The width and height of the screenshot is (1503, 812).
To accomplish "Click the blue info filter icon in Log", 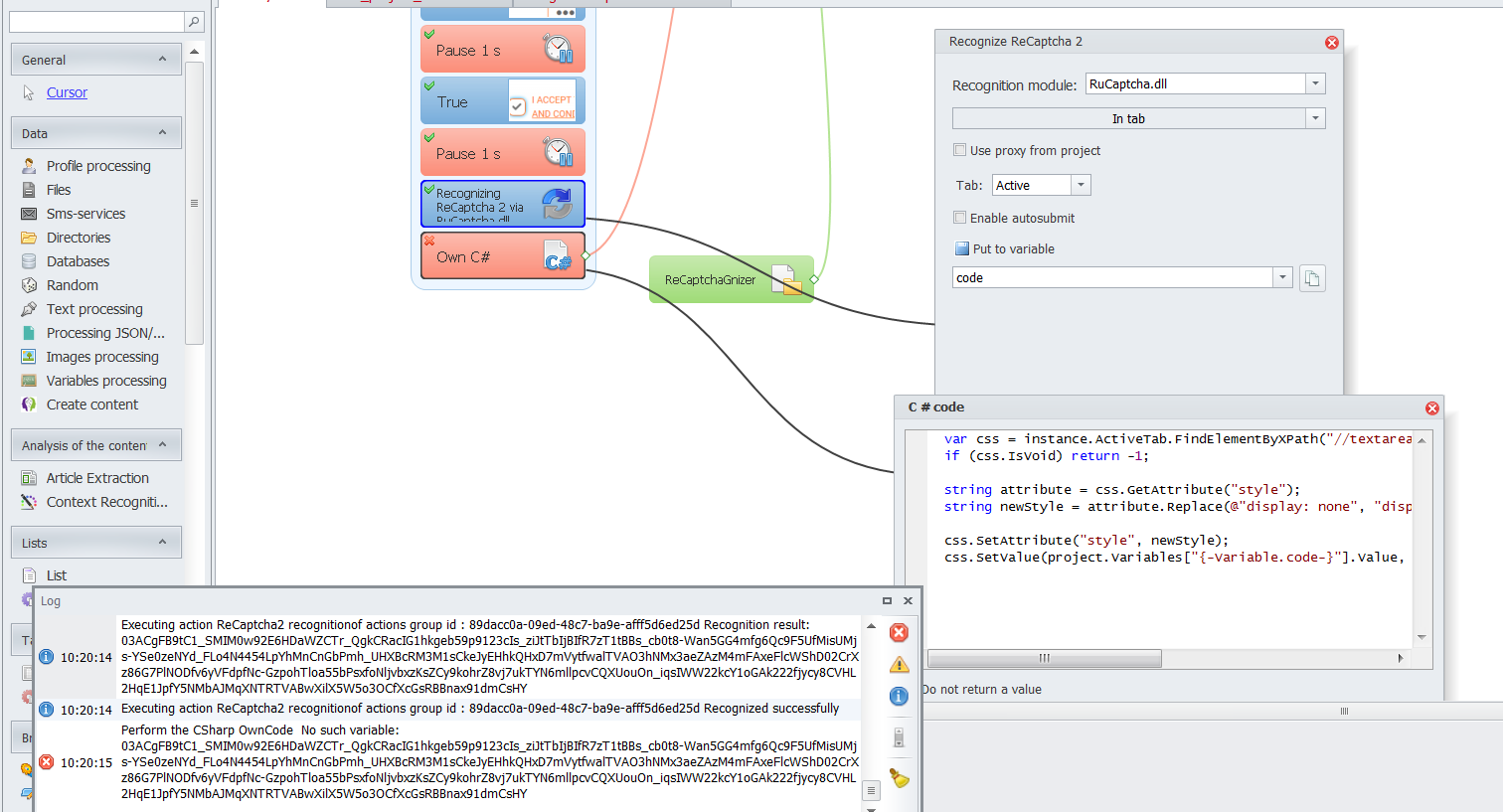I will tap(899, 697).
